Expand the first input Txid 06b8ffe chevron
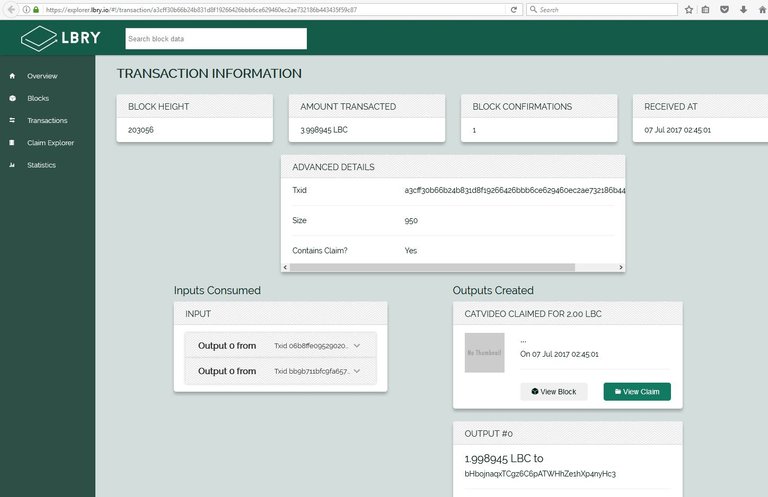 pyautogui.click(x=357, y=346)
